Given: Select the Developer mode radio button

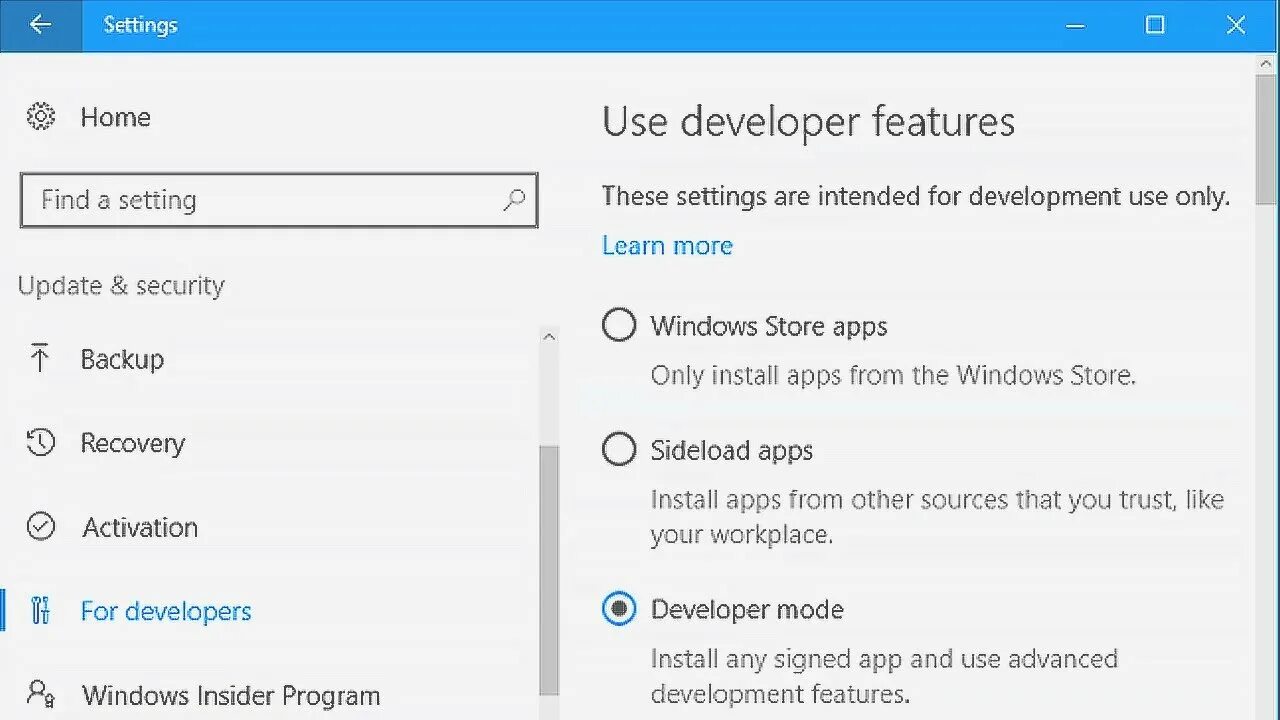Looking at the screenshot, I should click(619, 609).
